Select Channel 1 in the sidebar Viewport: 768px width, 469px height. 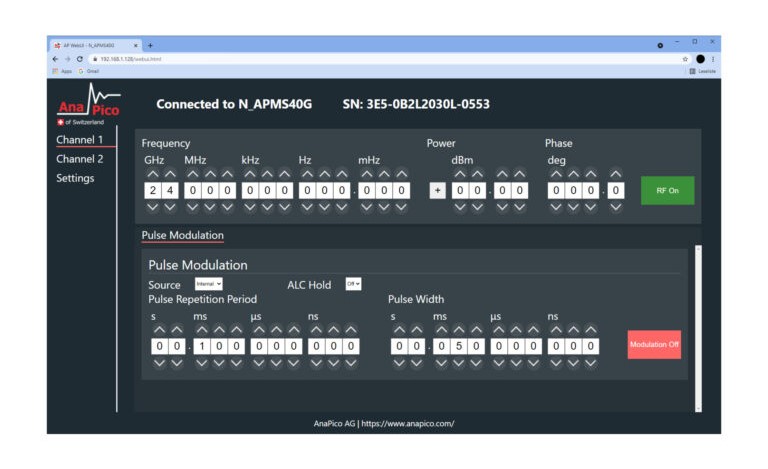(x=79, y=140)
